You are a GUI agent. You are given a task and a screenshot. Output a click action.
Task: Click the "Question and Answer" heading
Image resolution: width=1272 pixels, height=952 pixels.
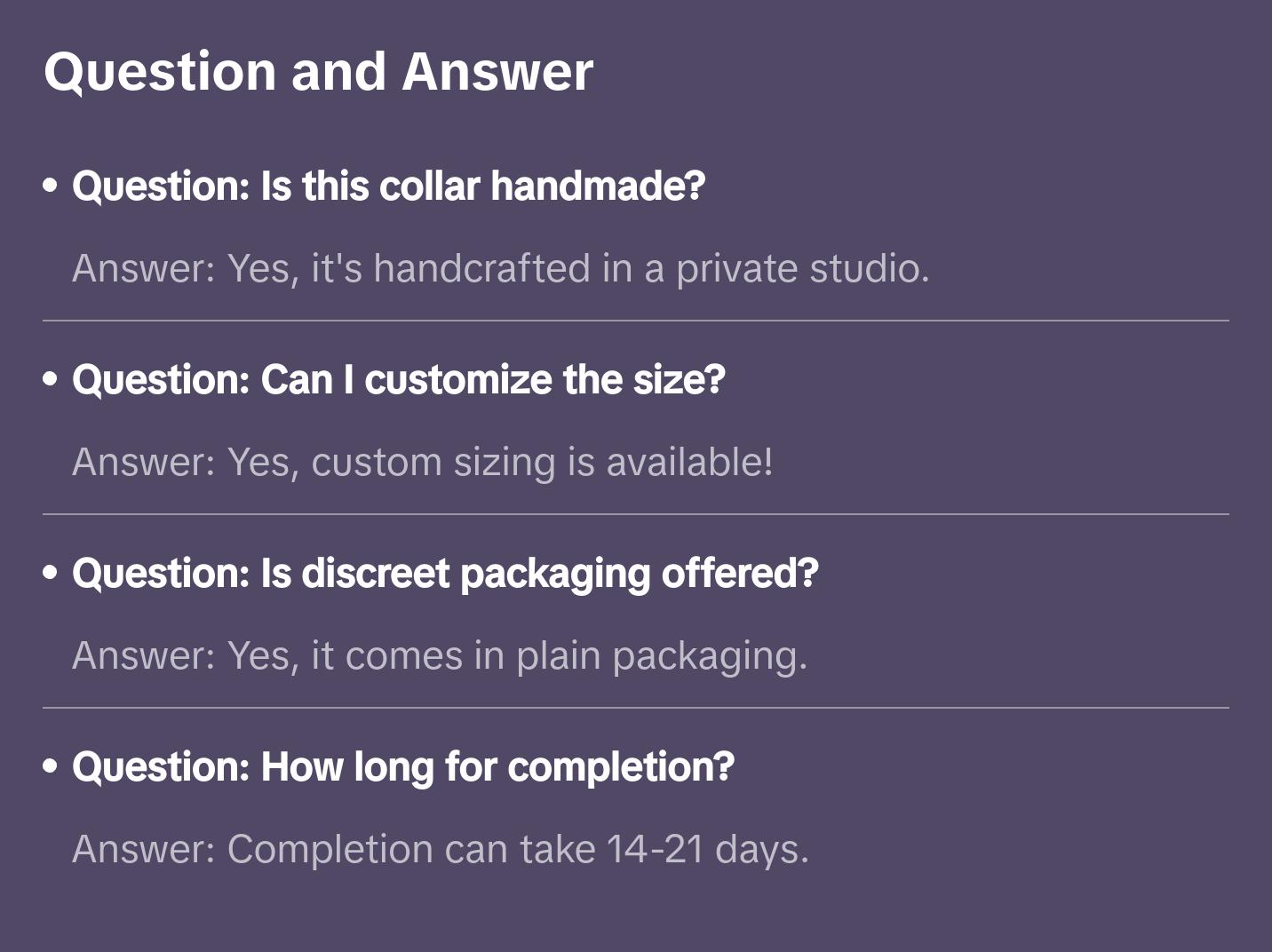click(x=318, y=71)
